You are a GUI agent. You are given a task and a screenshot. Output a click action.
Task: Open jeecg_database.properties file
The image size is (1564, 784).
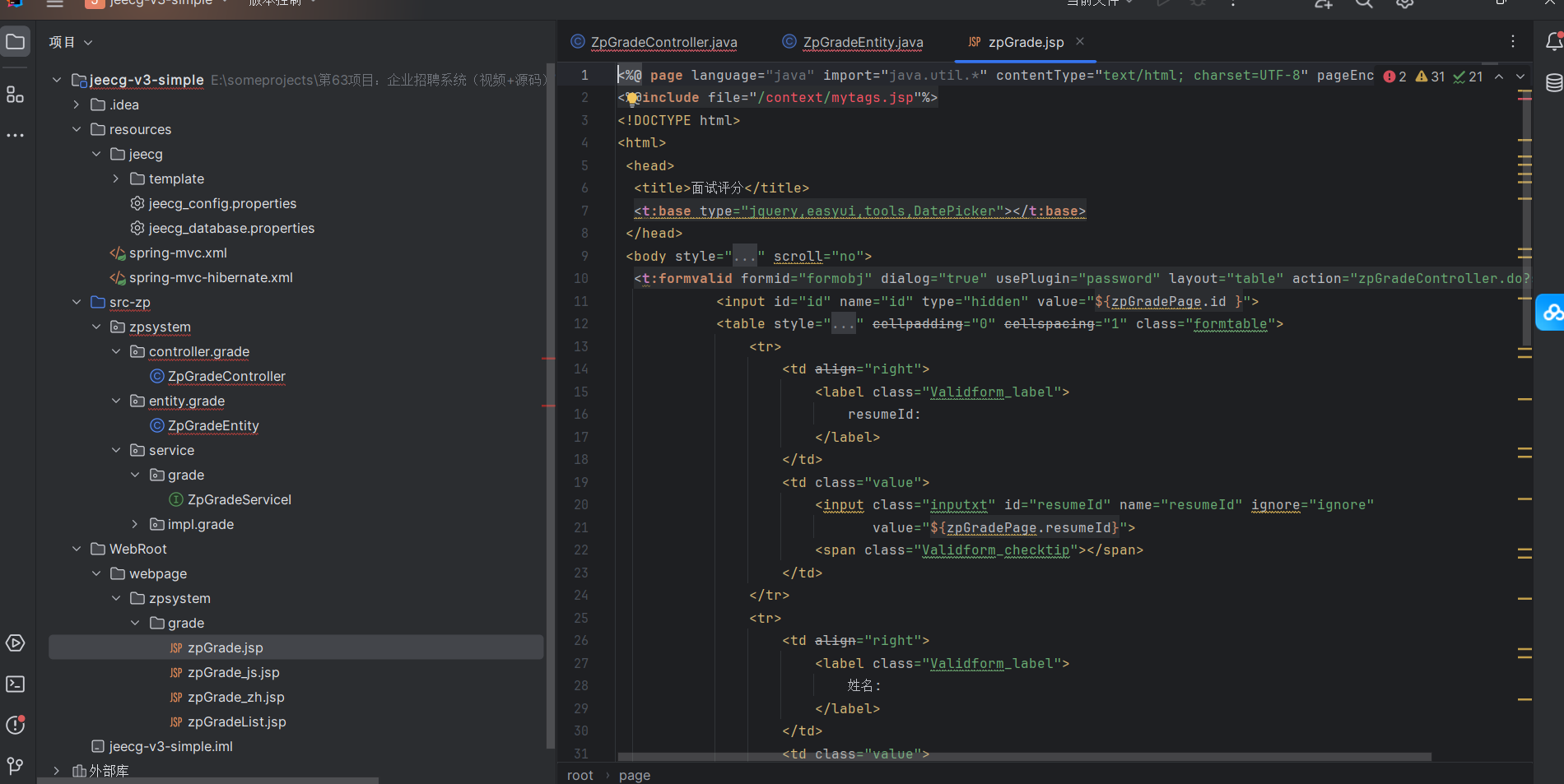pyautogui.click(x=231, y=228)
